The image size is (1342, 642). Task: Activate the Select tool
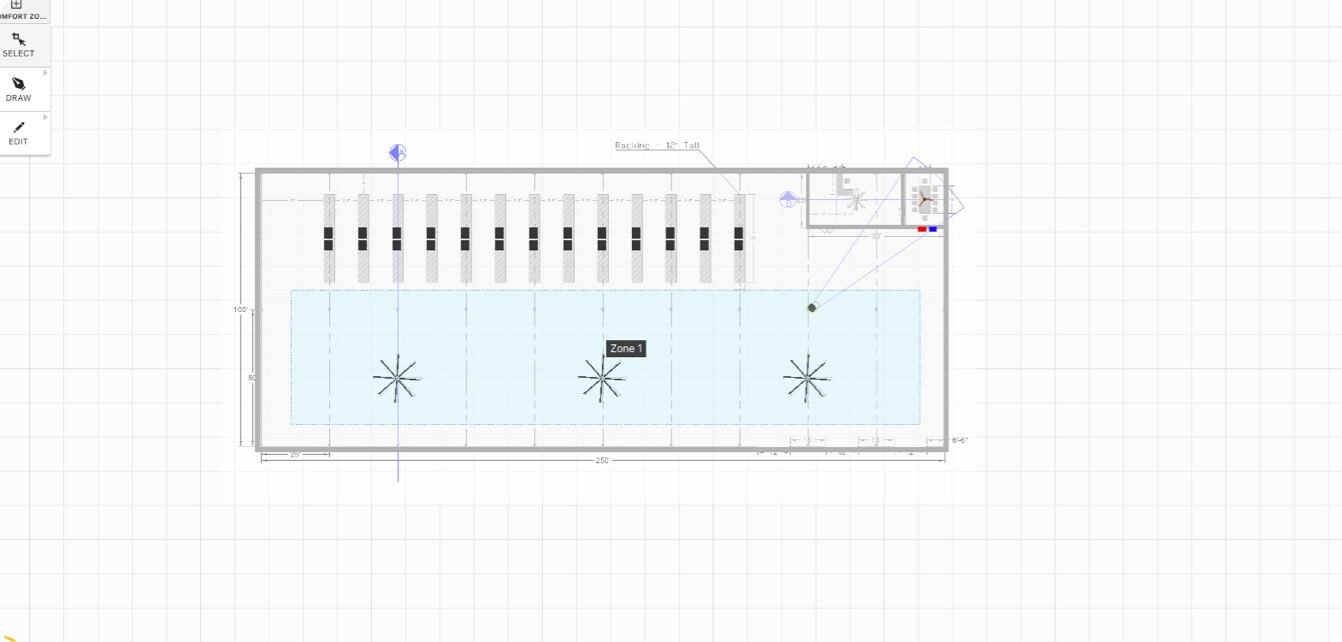(18, 45)
